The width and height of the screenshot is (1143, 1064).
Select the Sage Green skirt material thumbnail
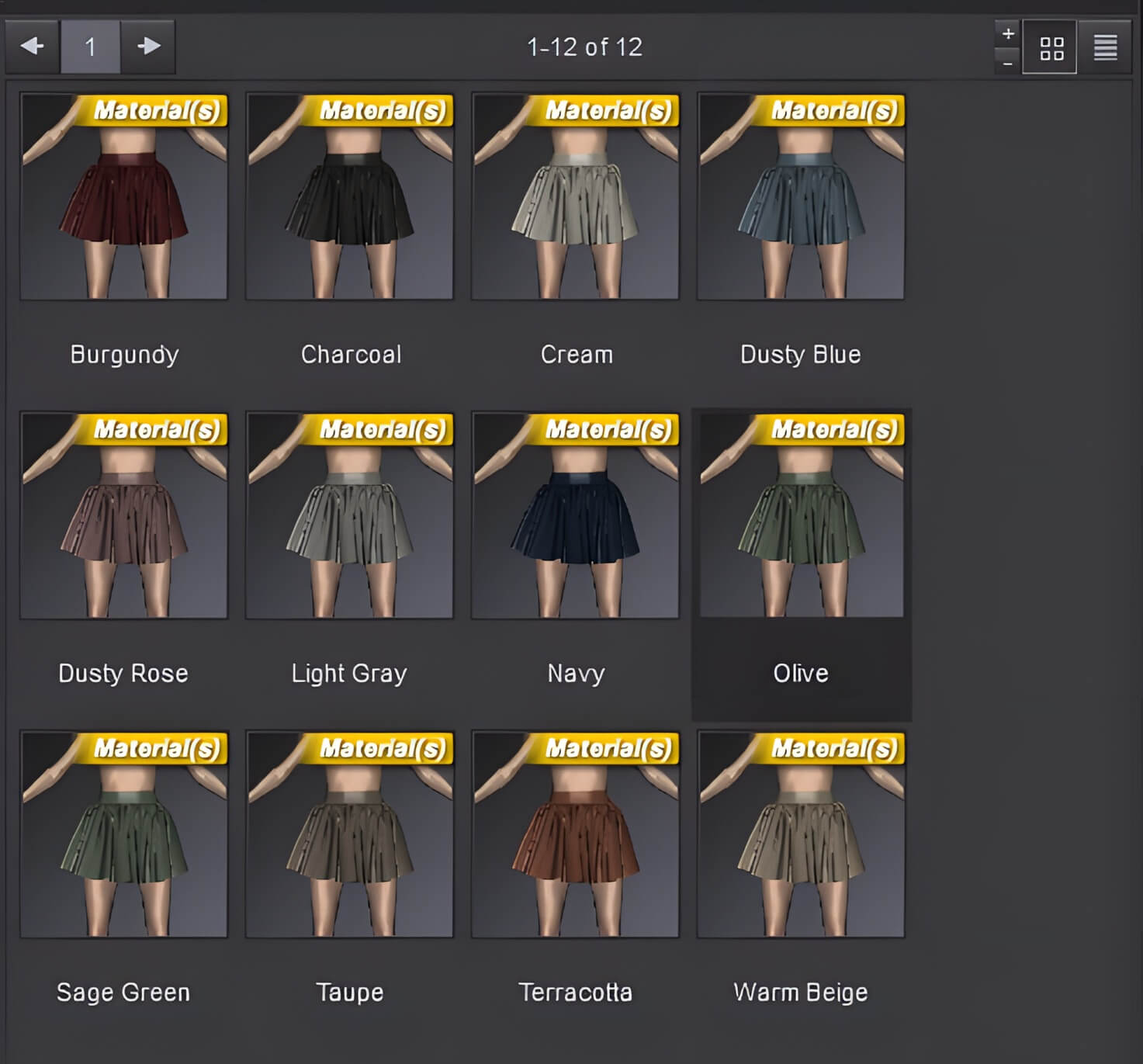(x=124, y=834)
